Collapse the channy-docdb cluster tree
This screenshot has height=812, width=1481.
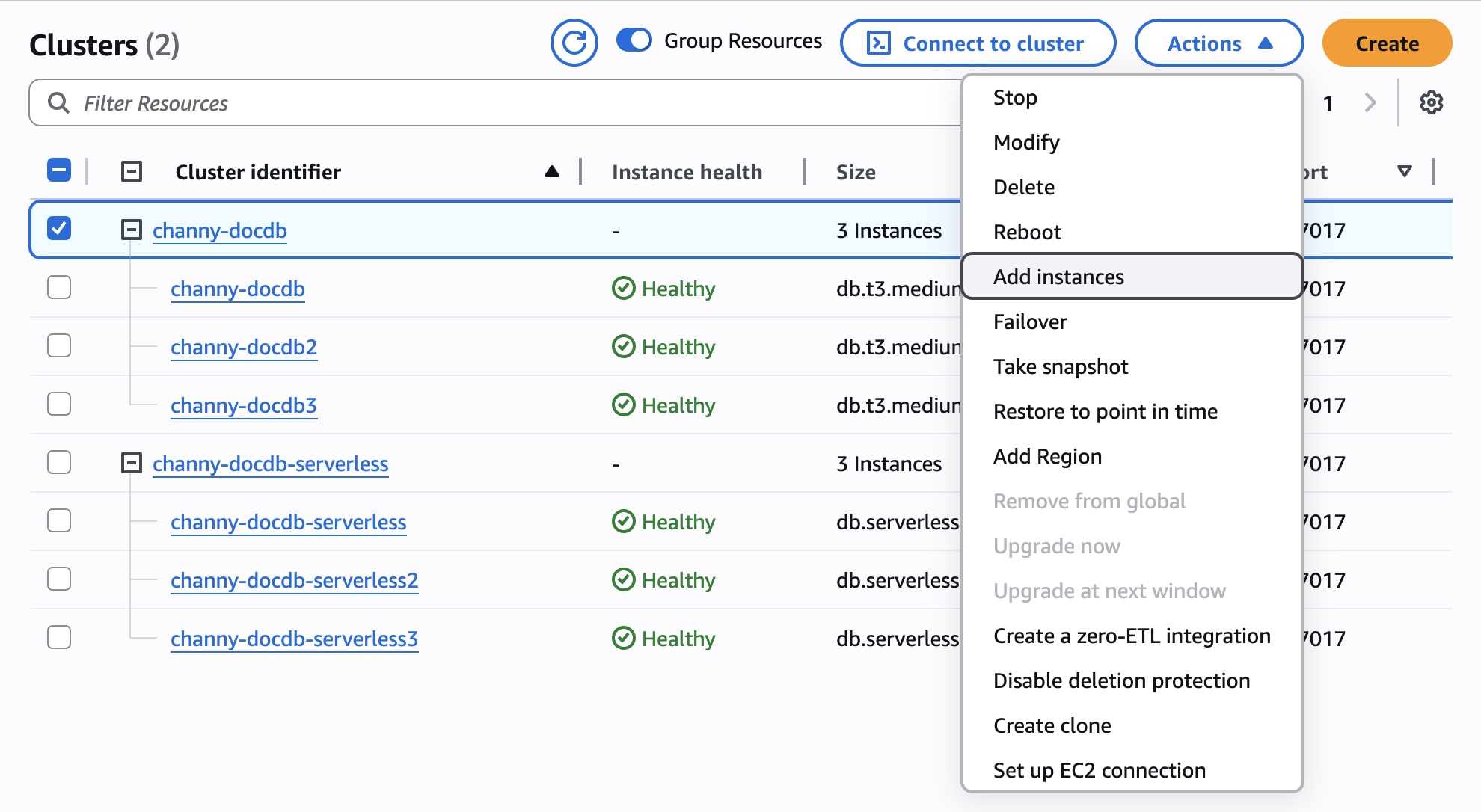(132, 230)
